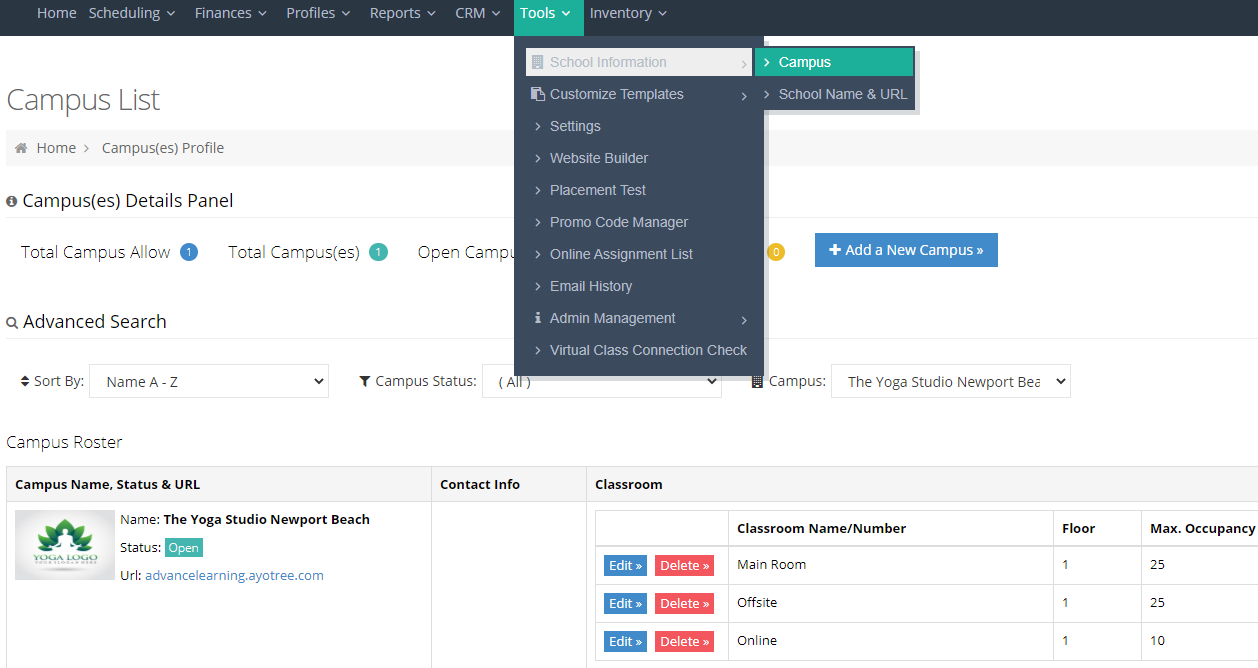Viewport: 1258px width, 668px height.
Task: Expand the Profiles menu
Action: (318, 13)
